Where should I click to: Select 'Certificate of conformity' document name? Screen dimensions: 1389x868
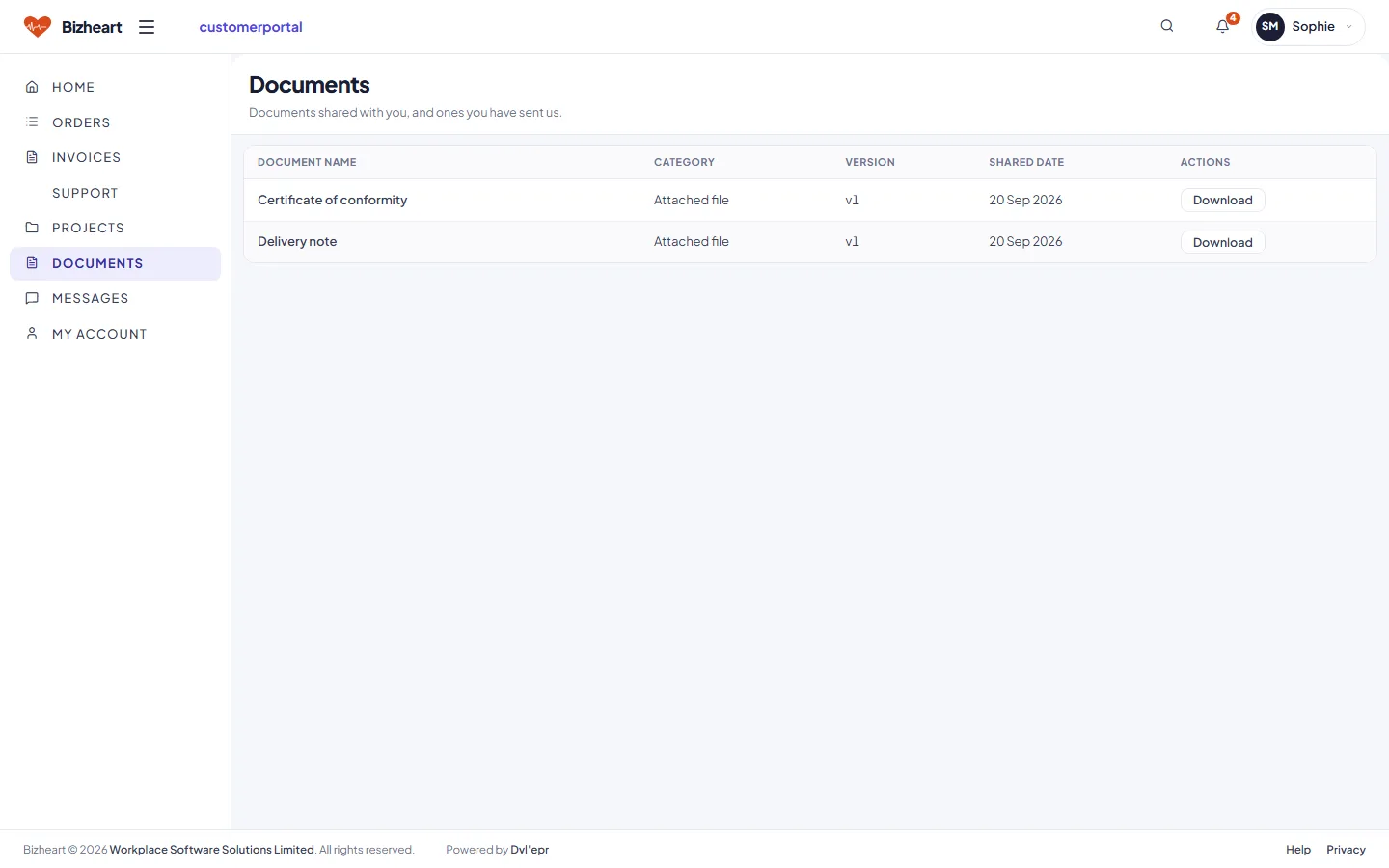coord(332,201)
